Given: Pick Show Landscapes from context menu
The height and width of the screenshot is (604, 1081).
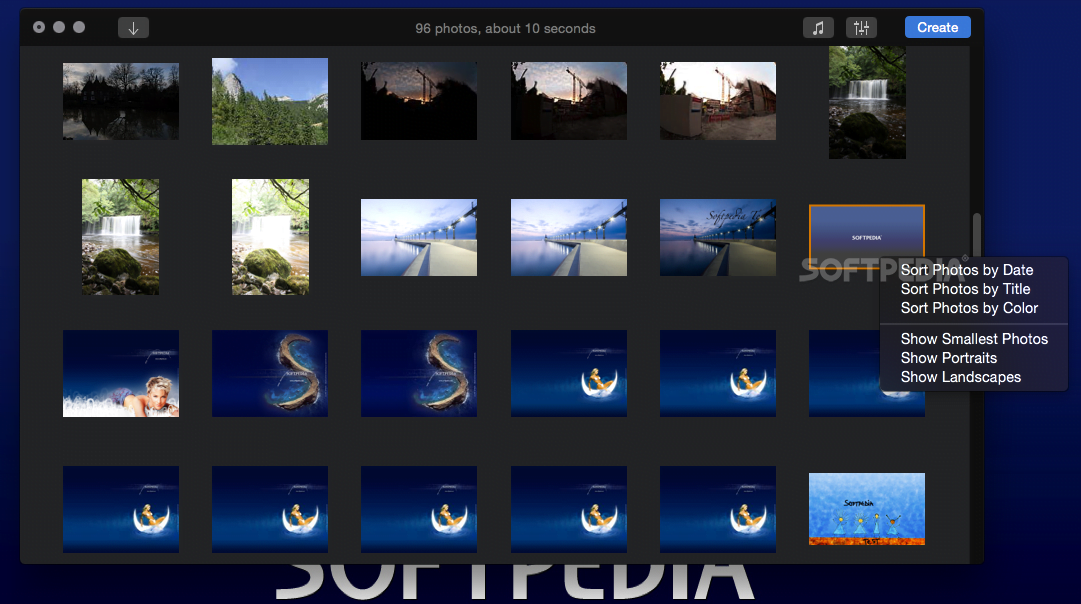Looking at the screenshot, I should [x=960, y=377].
